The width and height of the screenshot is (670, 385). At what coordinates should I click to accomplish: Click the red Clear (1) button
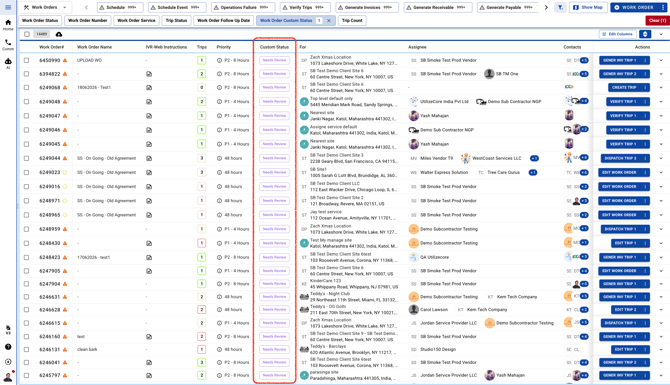(657, 21)
